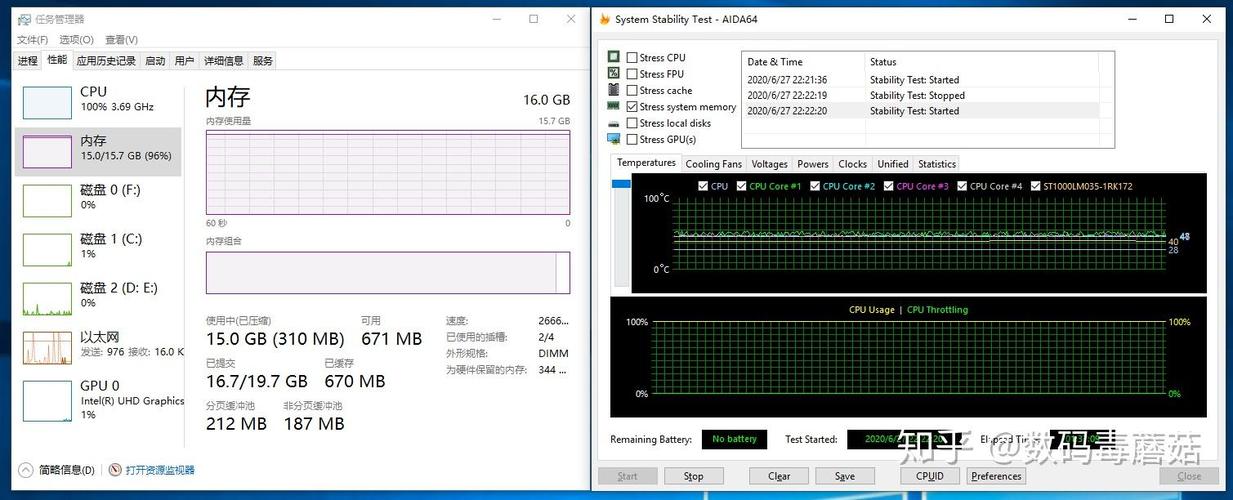This screenshot has height=500, width=1233.
Task: Switch to the 进程 tab
Action: click(x=28, y=61)
